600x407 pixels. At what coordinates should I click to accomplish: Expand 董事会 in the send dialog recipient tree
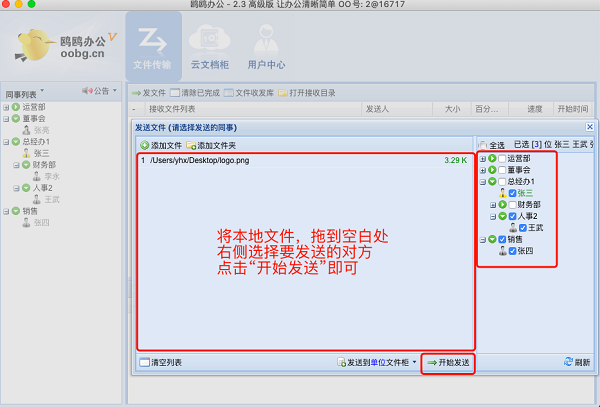[483, 170]
